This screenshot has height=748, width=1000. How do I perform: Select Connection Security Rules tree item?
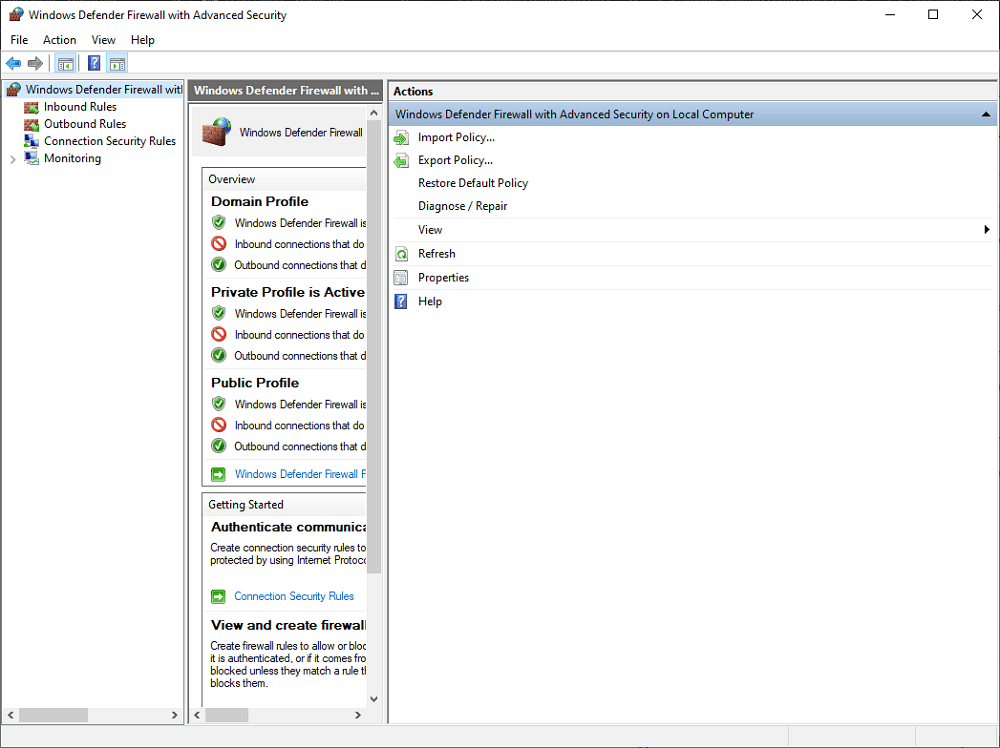[x=110, y=141]
